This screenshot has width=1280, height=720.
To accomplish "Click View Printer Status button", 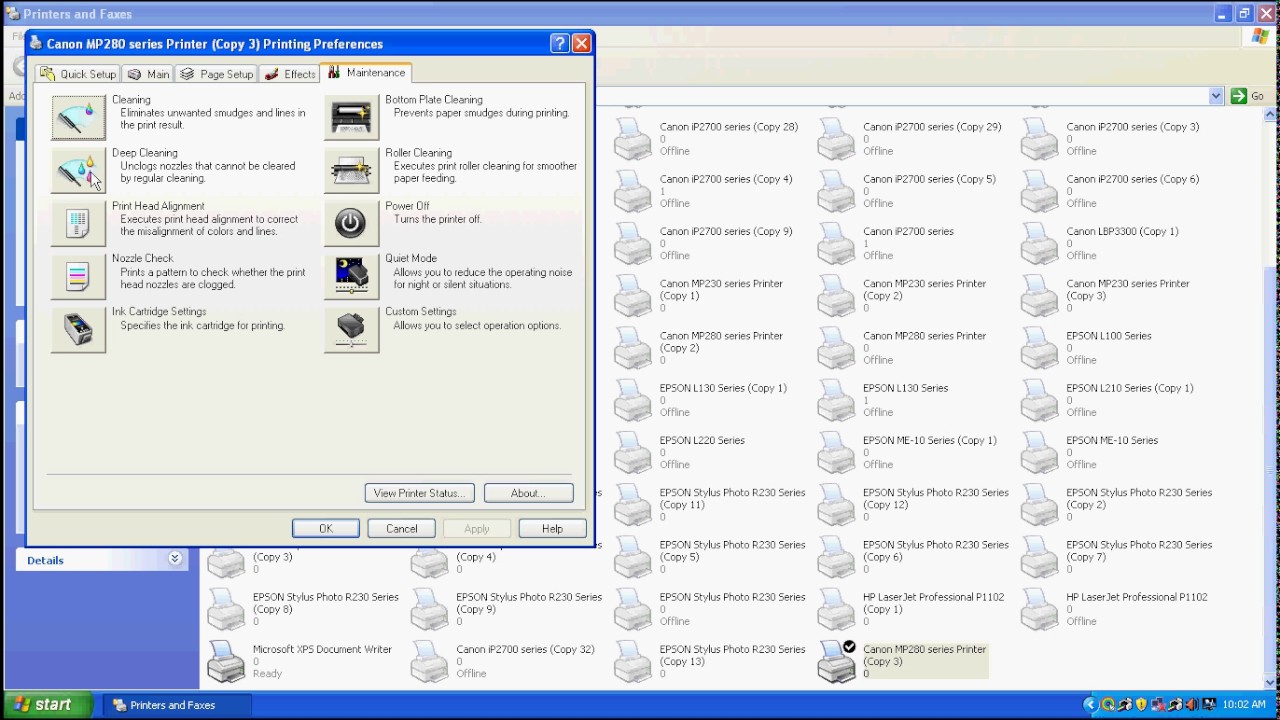I will (x=420, y=493).
